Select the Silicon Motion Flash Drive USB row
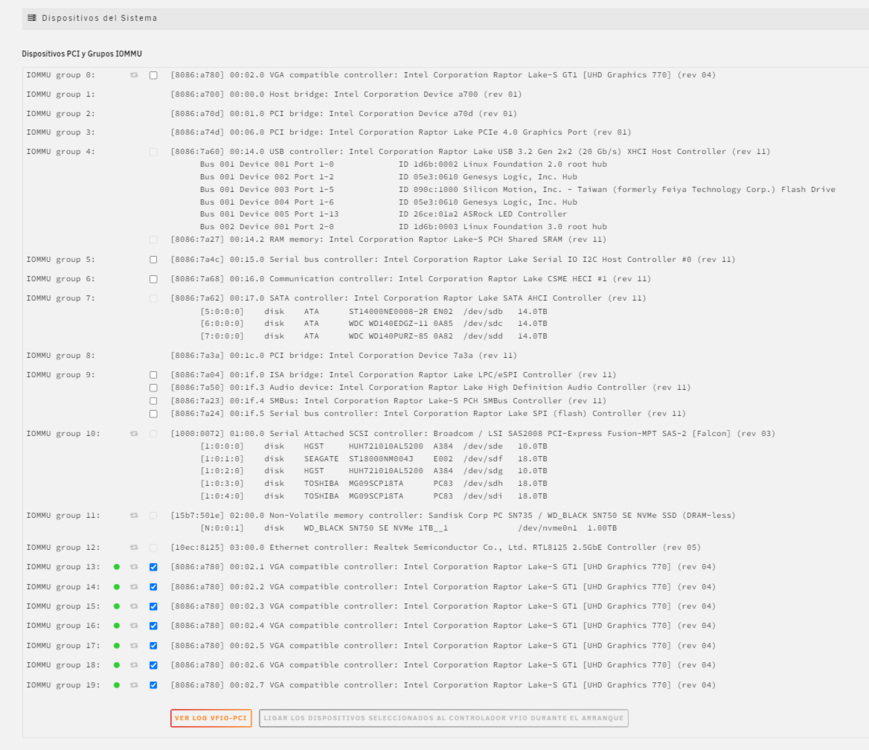This screenshot has height=750, width=869. (x=518, y=189)
